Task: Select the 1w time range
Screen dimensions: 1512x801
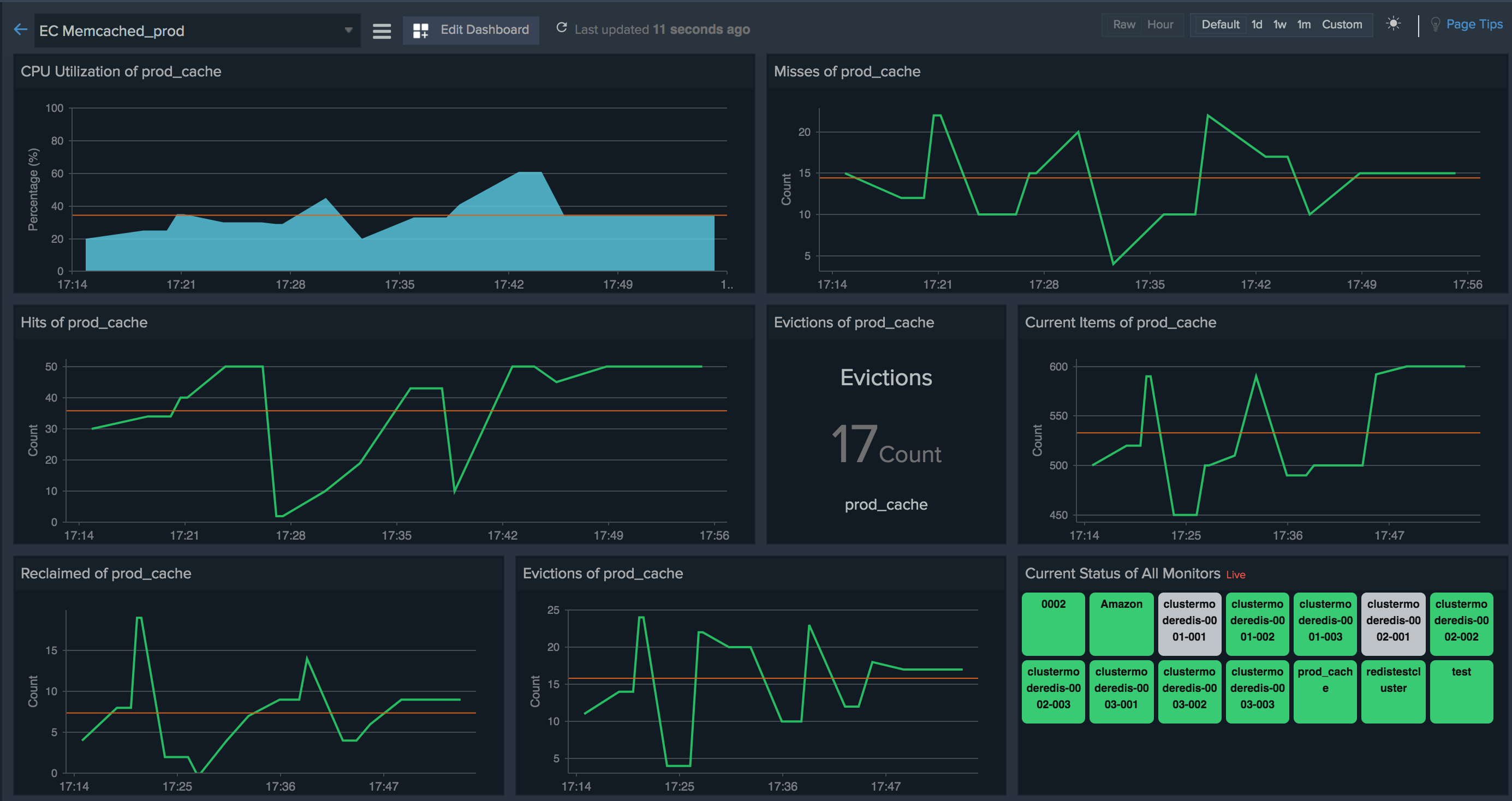Action: click(1279, 25)
